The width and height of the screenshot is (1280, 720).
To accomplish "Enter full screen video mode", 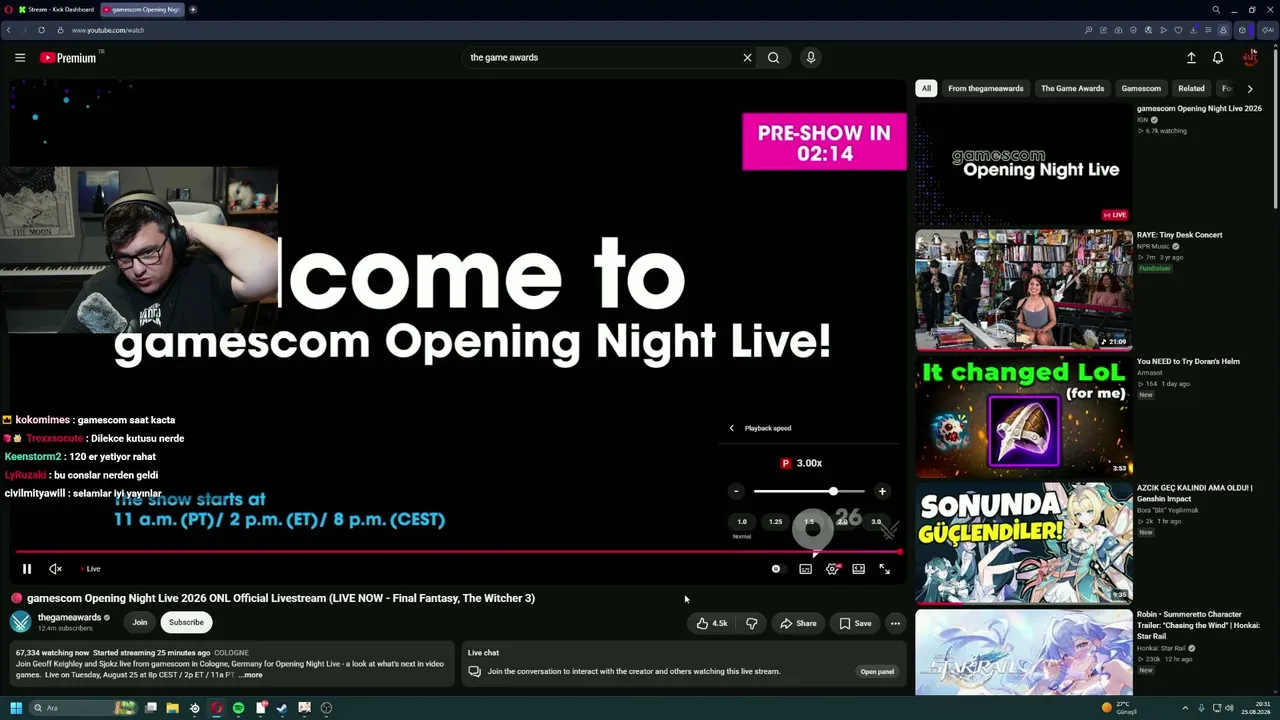I will point(884,569).
